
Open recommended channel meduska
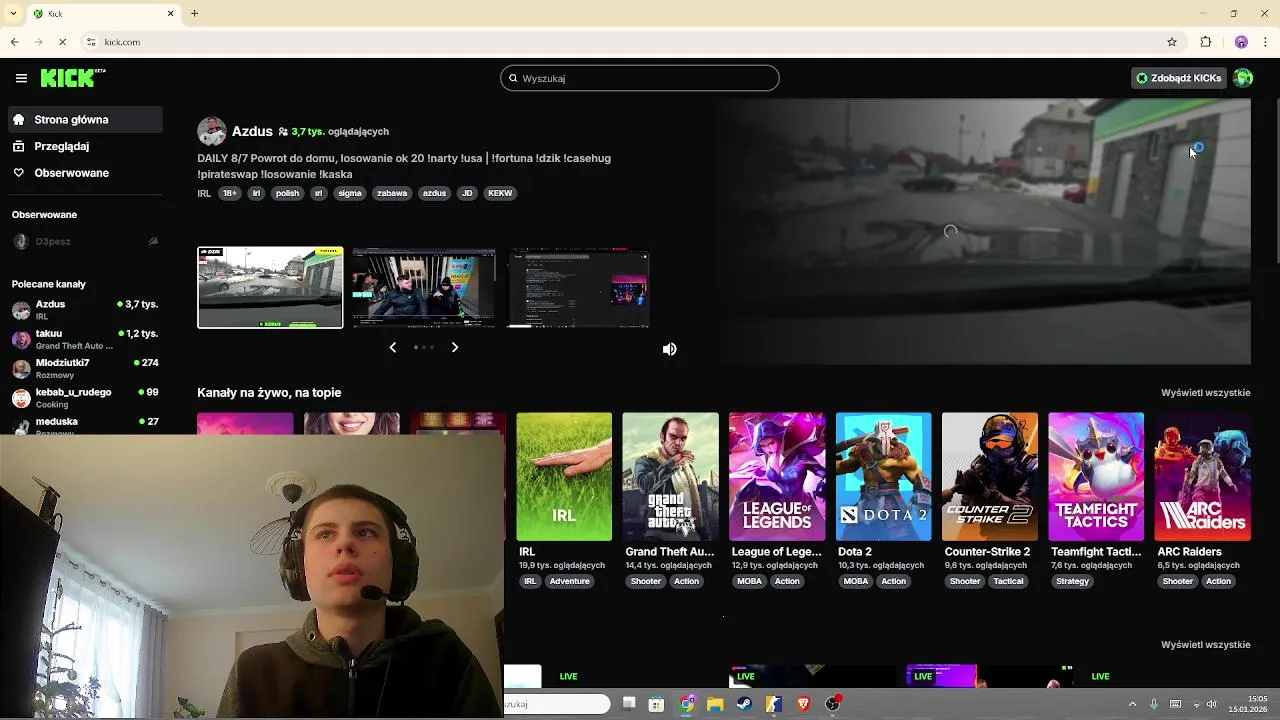tap(84, 424)
